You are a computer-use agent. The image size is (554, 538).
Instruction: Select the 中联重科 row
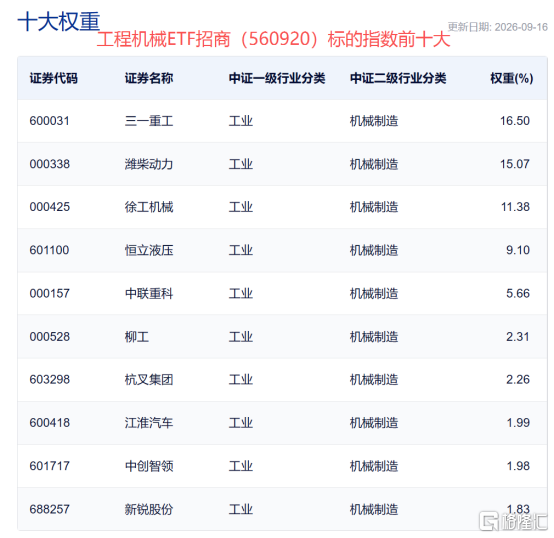click(282, 294)
